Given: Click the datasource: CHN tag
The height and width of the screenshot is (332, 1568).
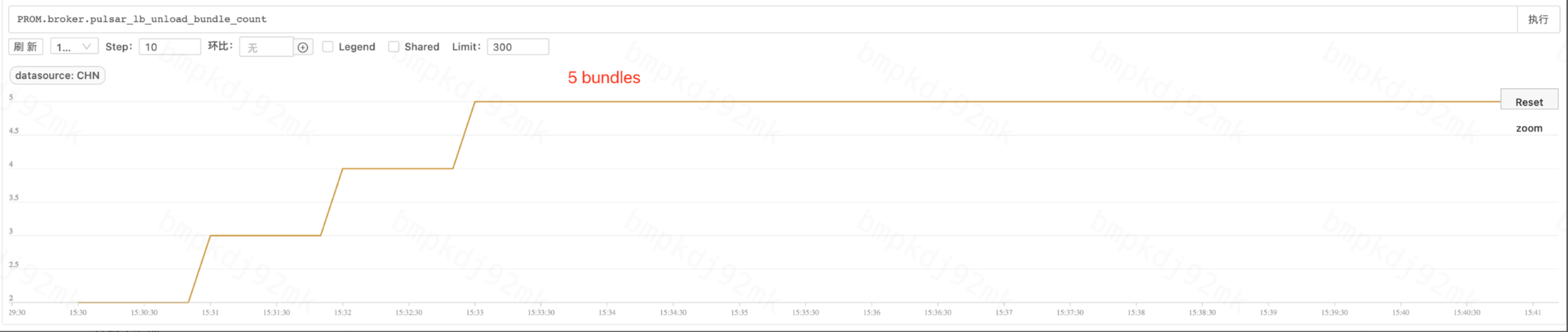Looking at the screenshot, I should coord(57,75).
